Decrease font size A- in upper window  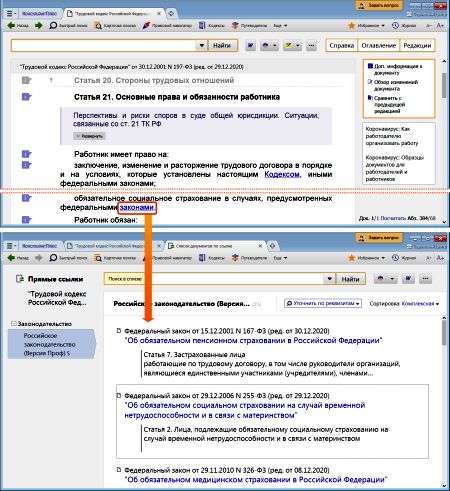point(429,25)
